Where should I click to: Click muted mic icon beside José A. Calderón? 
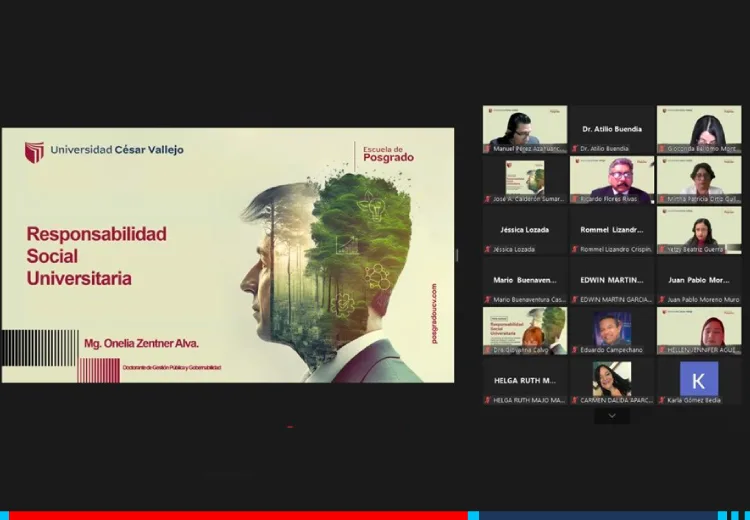[x=487, y=199]
